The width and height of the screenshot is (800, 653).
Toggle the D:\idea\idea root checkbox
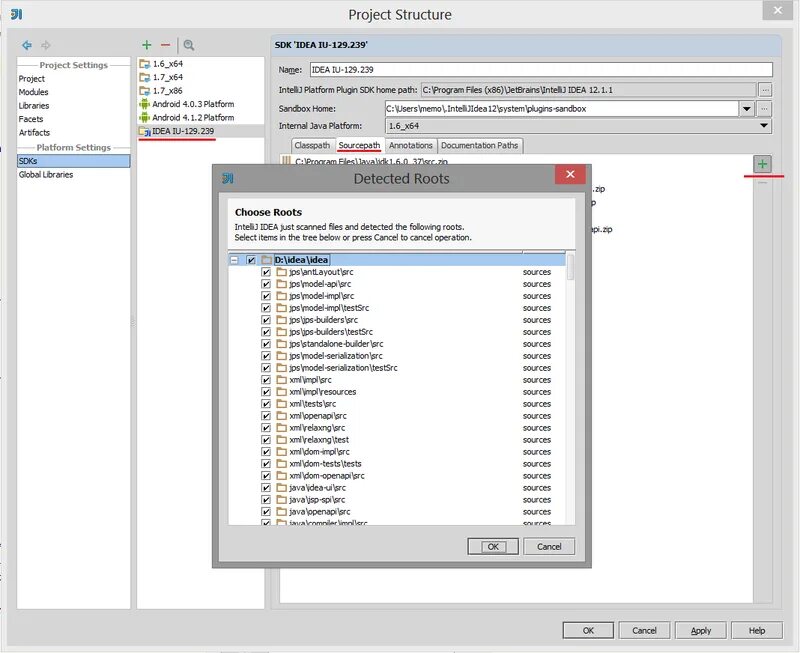(x=251, y=260)
